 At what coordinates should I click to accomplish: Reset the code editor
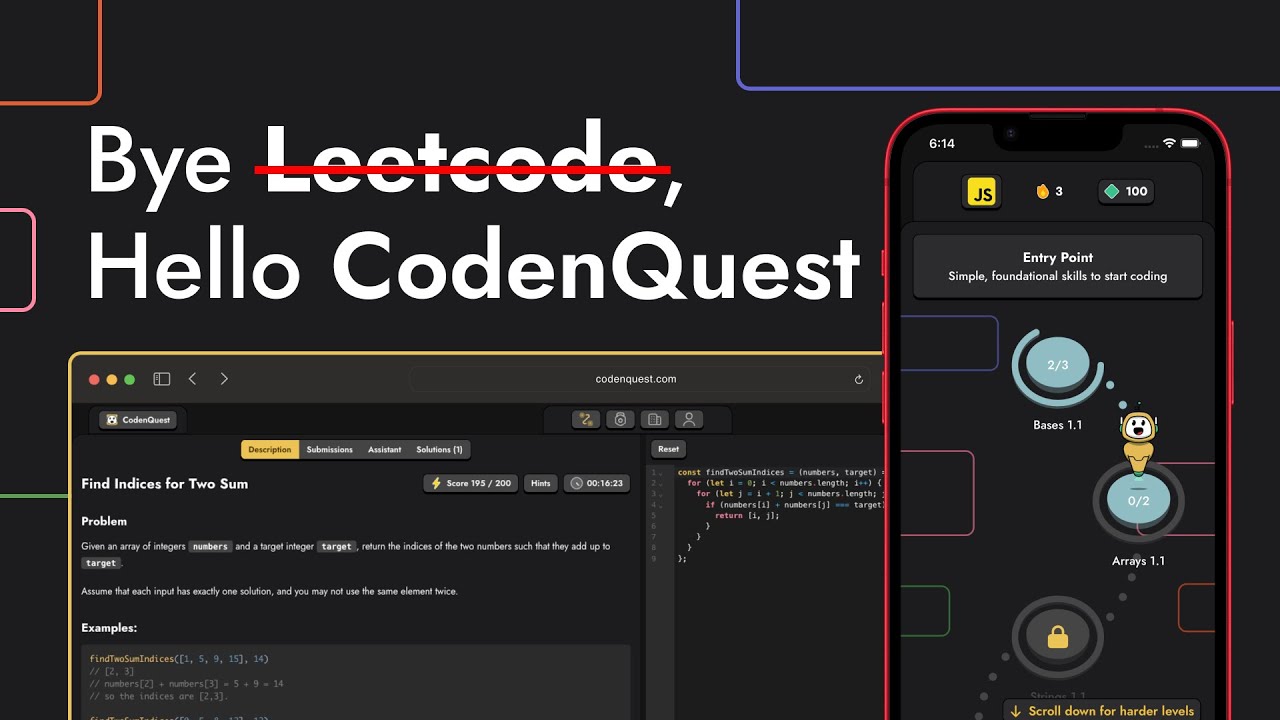(x=668, y=449)
